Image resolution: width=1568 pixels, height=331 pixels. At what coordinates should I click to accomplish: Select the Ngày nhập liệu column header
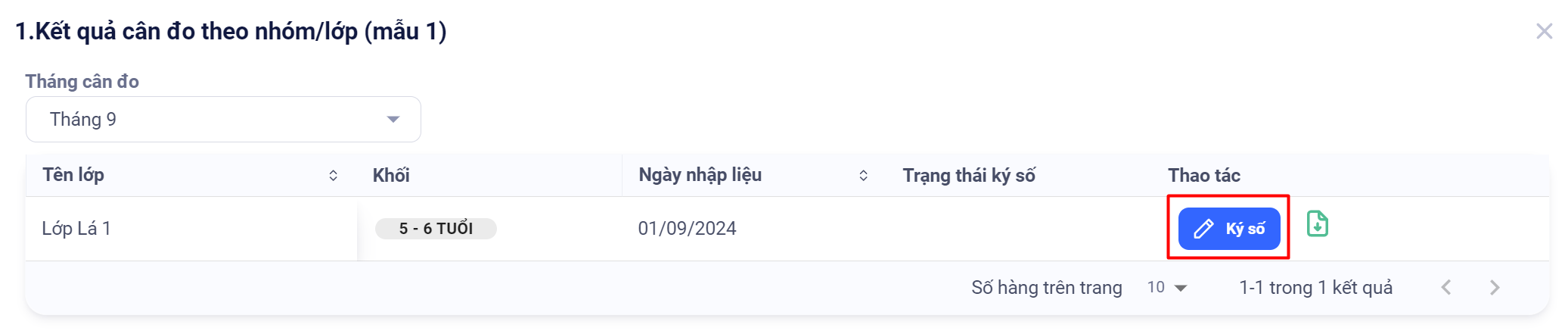tap(700, 175)
